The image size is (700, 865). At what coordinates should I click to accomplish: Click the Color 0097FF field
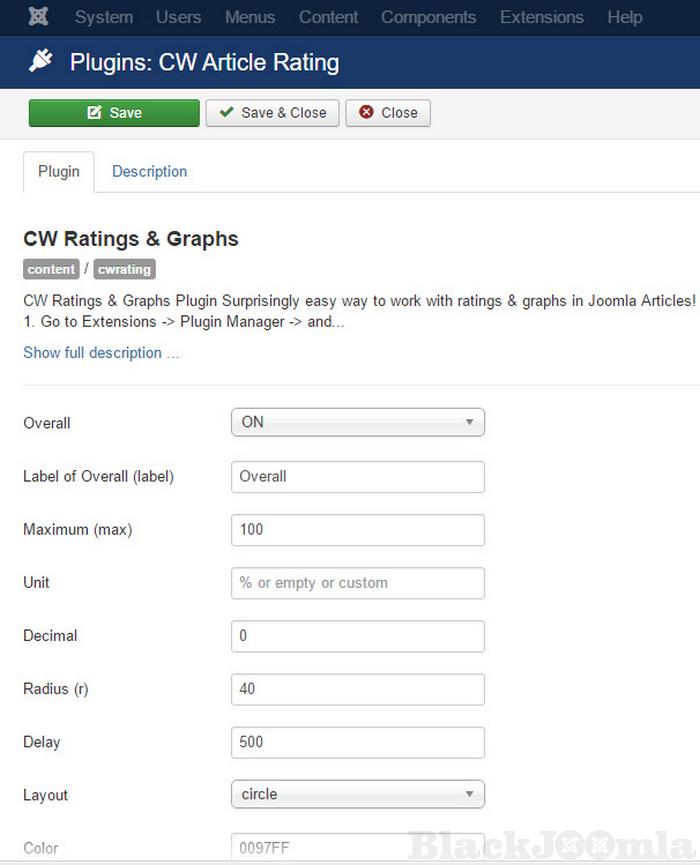coord(357,848)
